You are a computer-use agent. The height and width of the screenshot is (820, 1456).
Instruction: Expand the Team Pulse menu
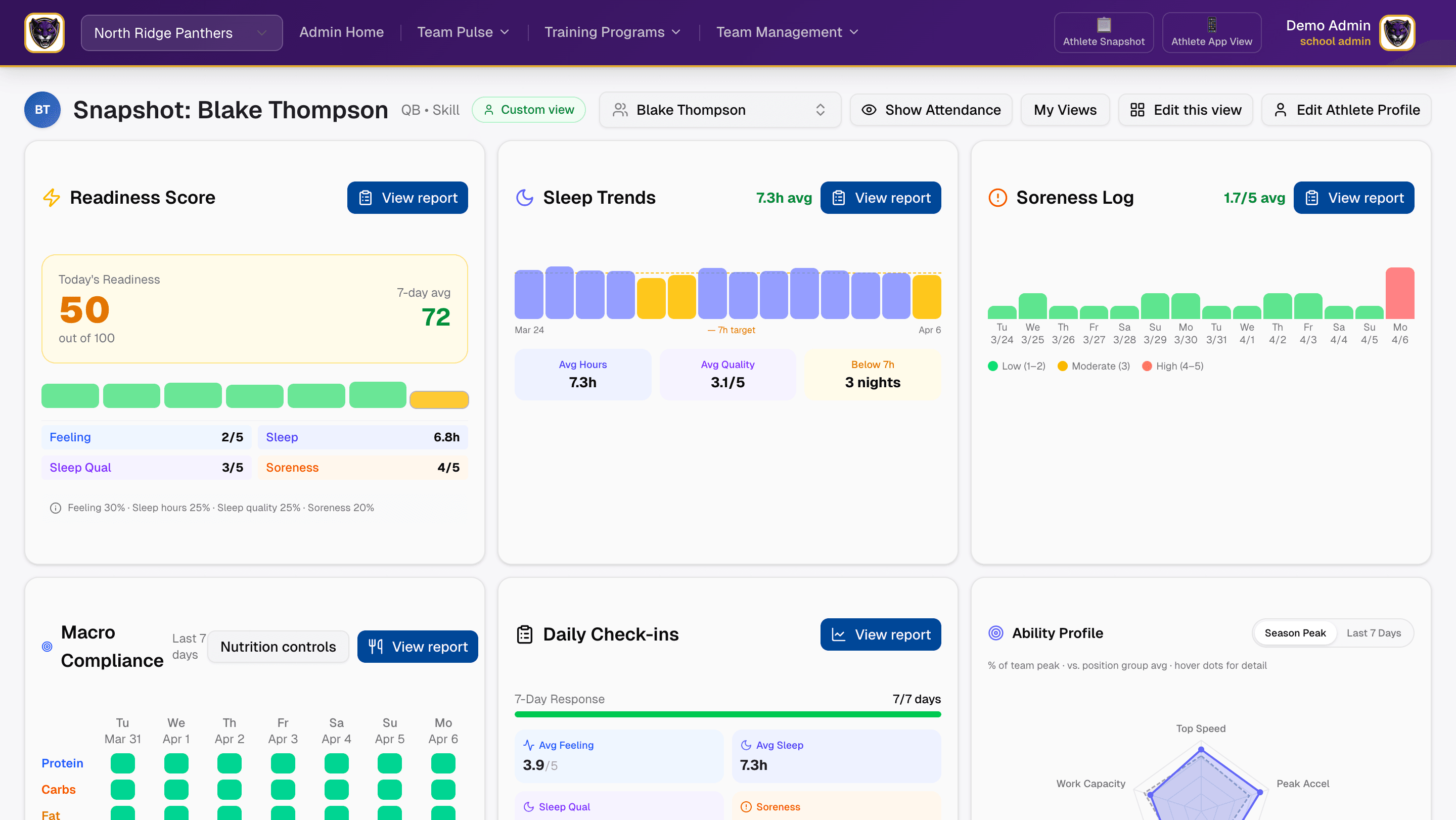click(463, 32)
